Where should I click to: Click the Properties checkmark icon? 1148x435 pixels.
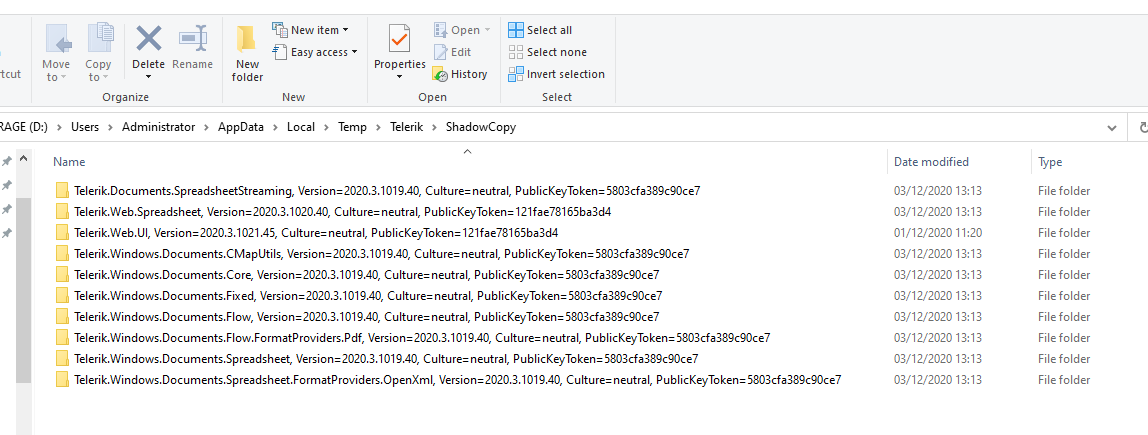(400, 38)
